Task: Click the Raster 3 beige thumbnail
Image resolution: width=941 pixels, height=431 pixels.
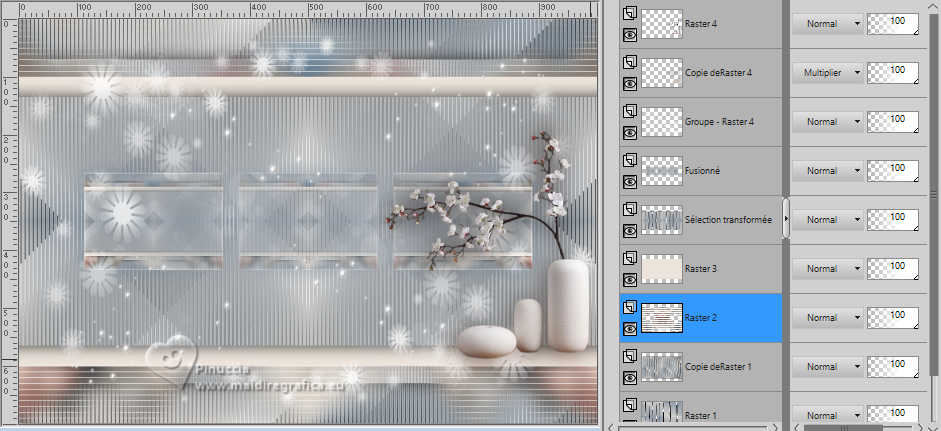Action: [662, 269]
